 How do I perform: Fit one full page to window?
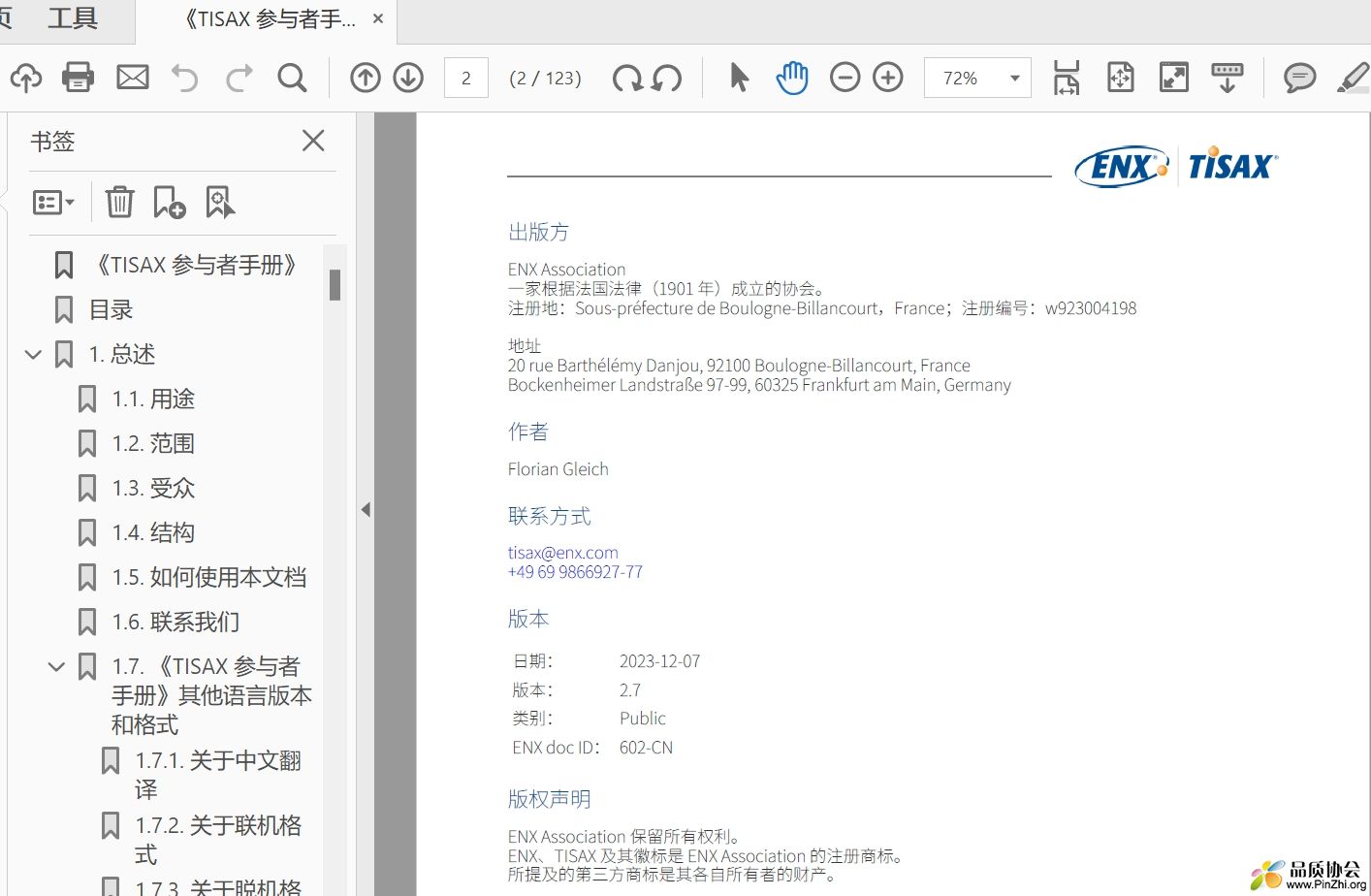[x=1121, y=78]
